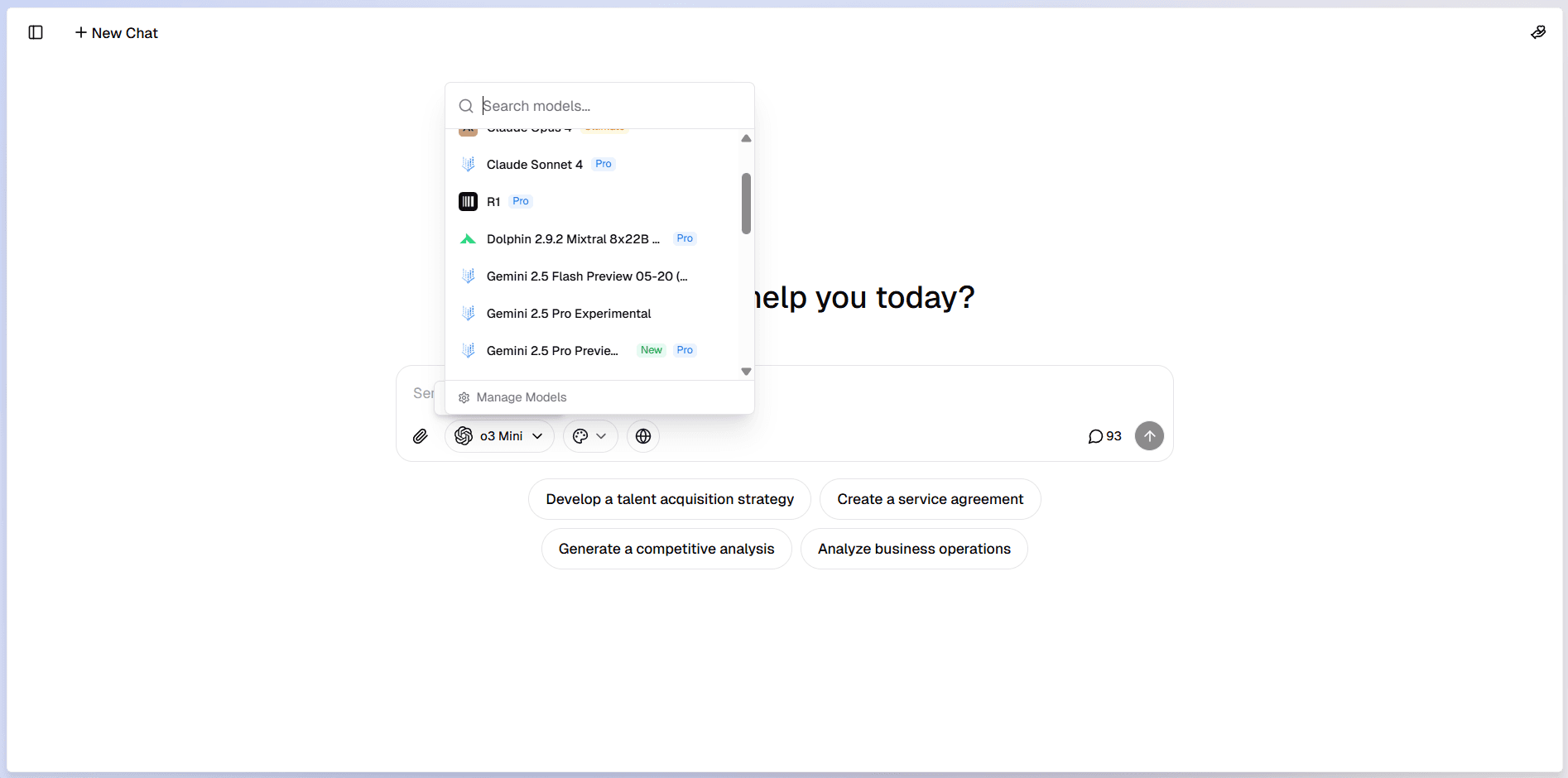Viewport: 1568px width, 778px height.
Task: Click the chat bubble 93 counter
Action: pyautogui.click(x=1105, y=436)
